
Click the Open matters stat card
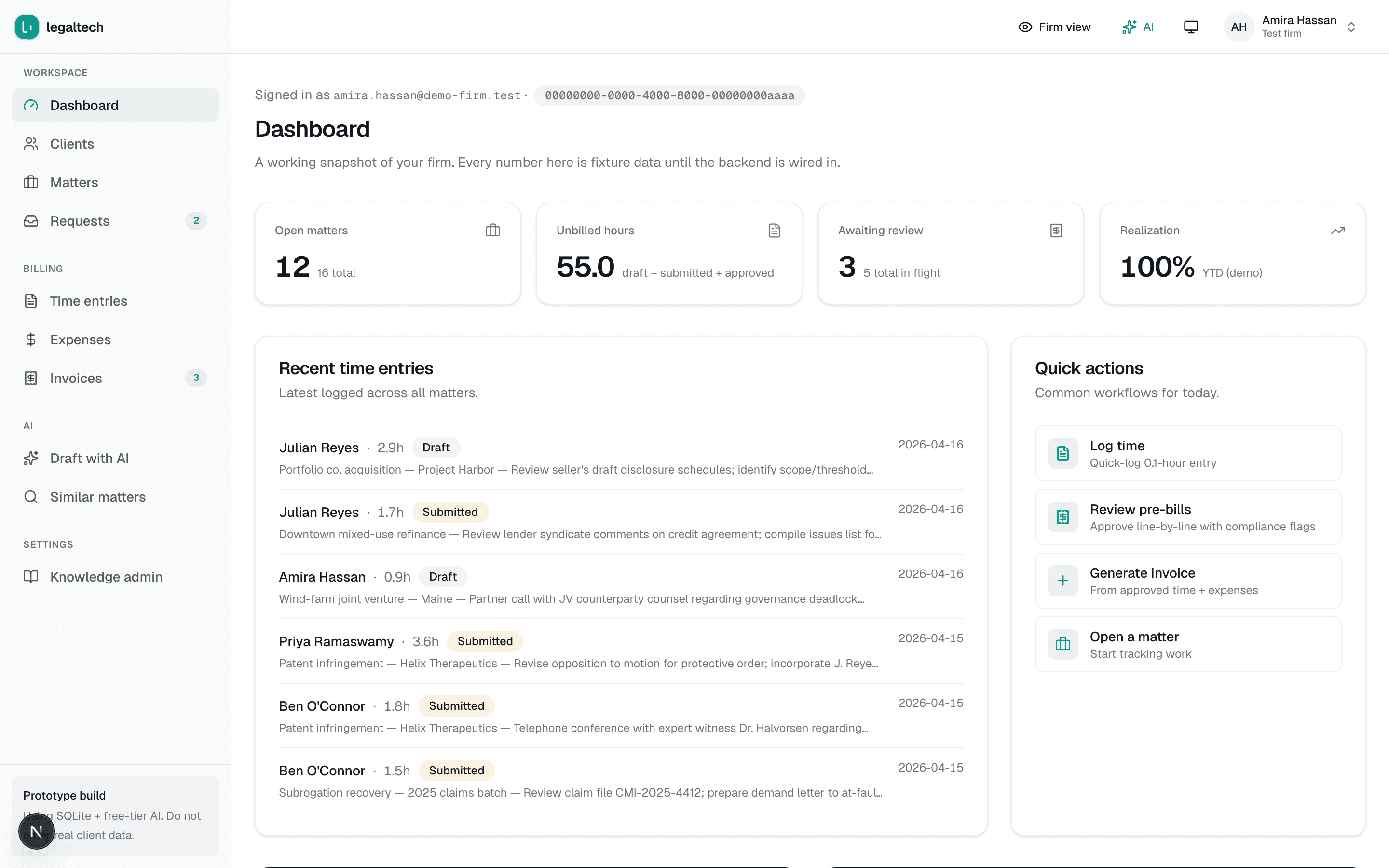387,254
